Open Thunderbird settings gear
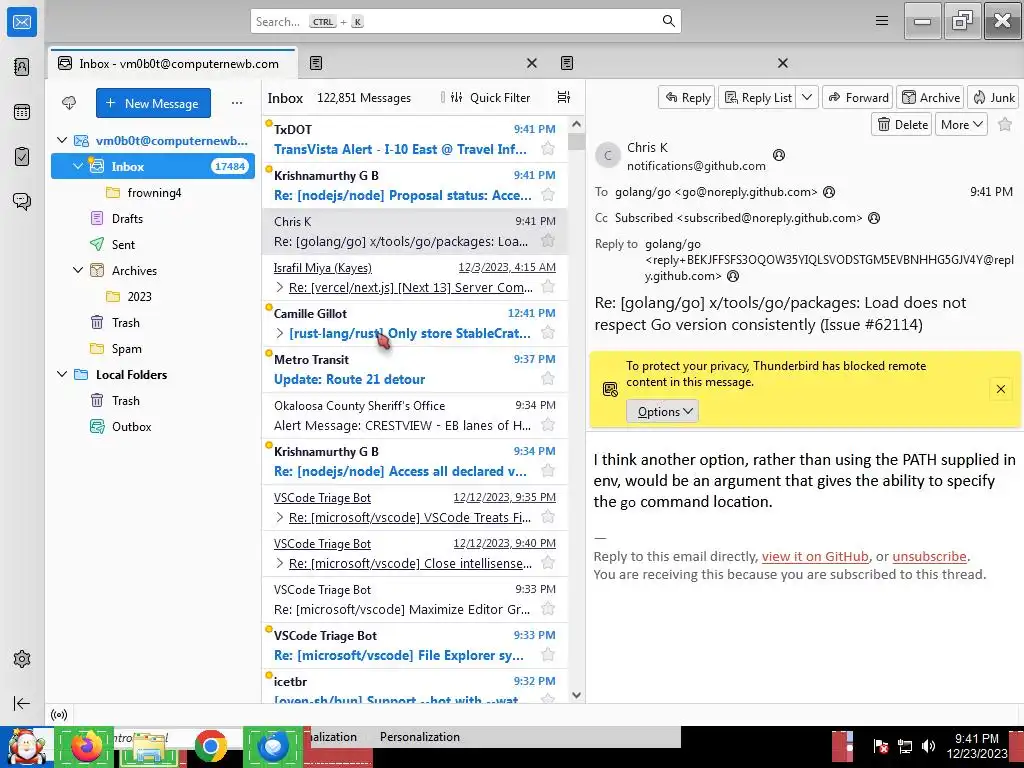Screen dimensions: 1024x768 pyautogui.click(x=22, y=659)
